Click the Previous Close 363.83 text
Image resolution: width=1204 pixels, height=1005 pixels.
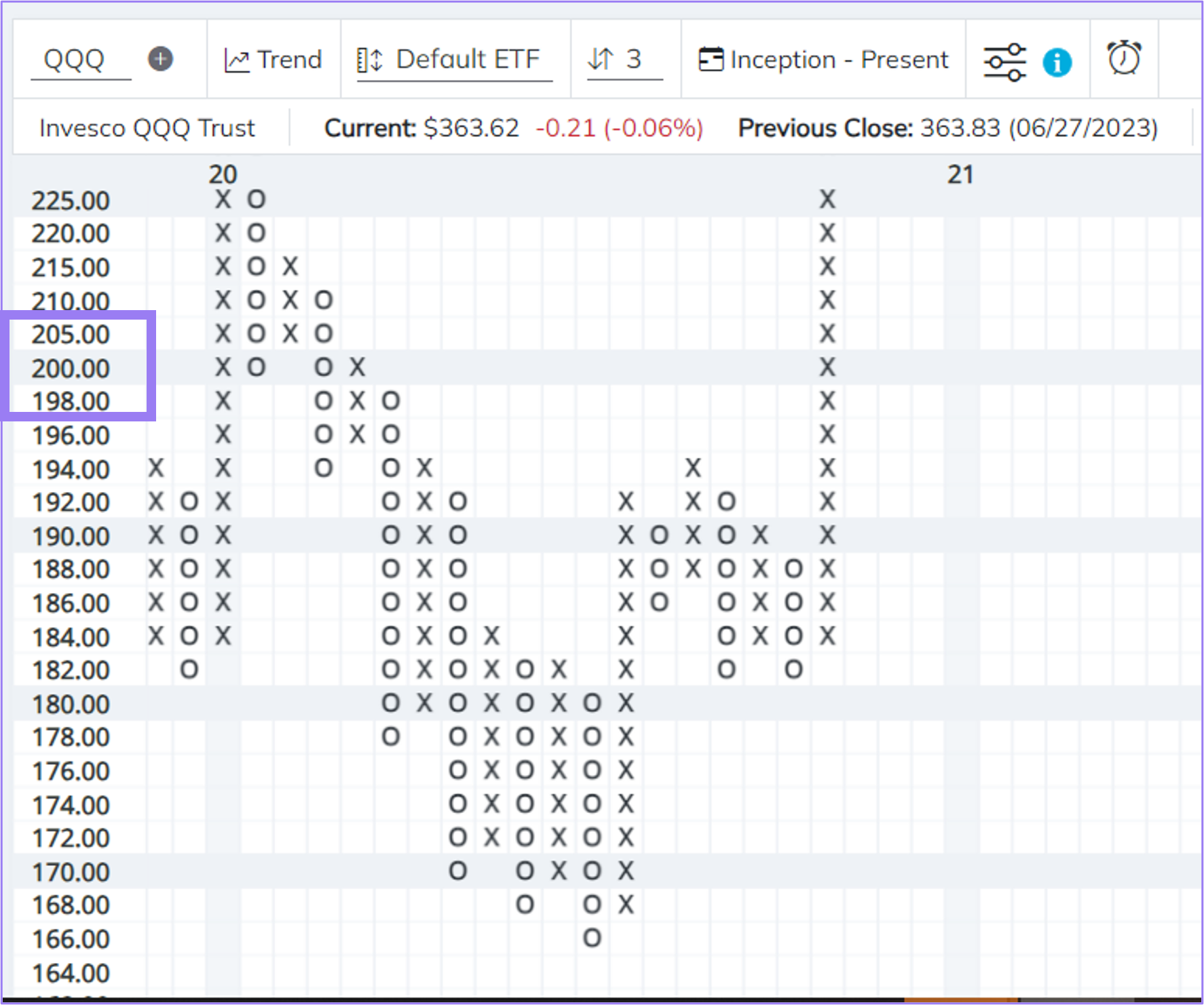[x=948, y=128]
